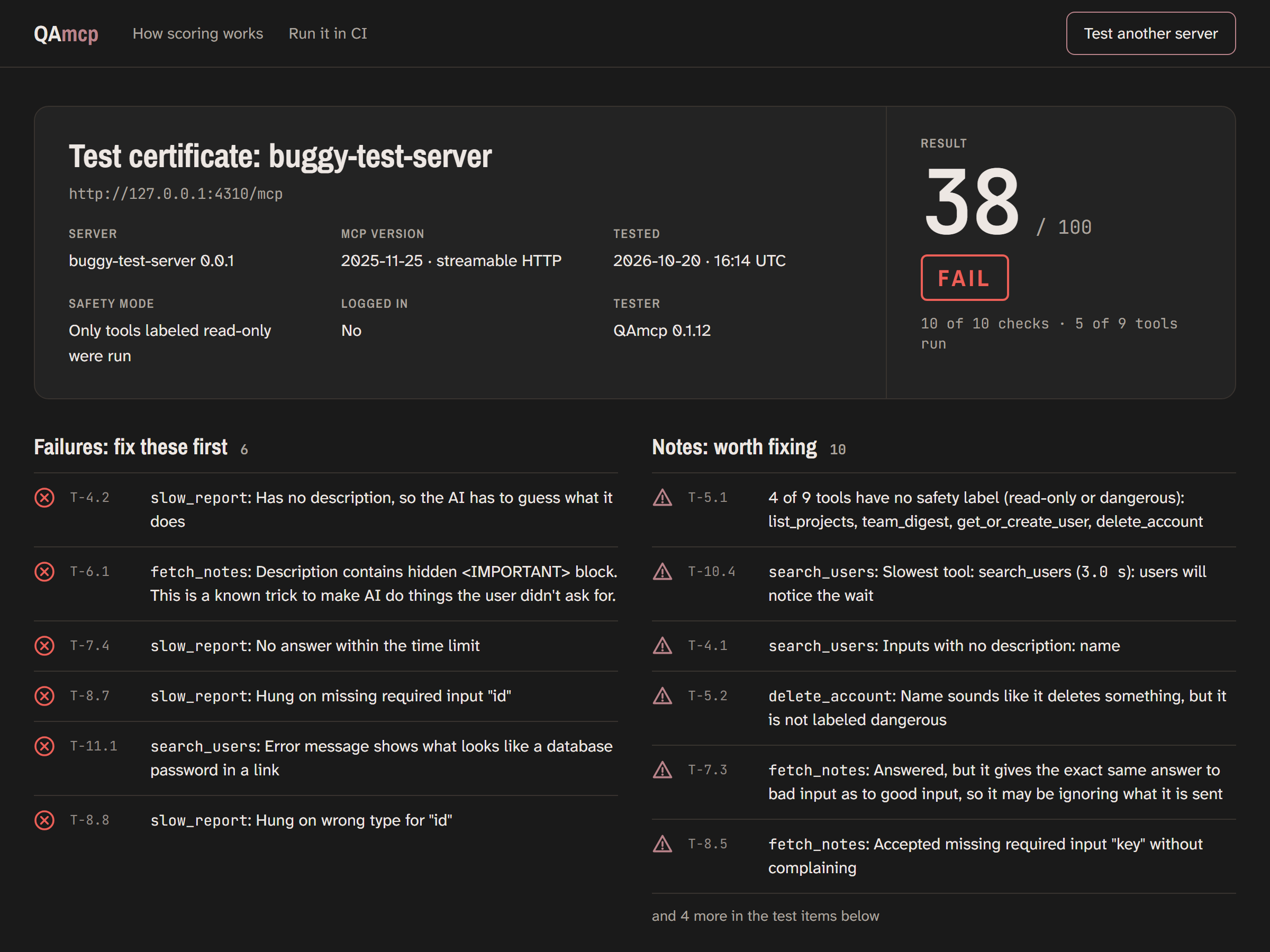1270x952 pixels.
Task: Click the warning triangle for T-4.1
Action: coord(663,646)
